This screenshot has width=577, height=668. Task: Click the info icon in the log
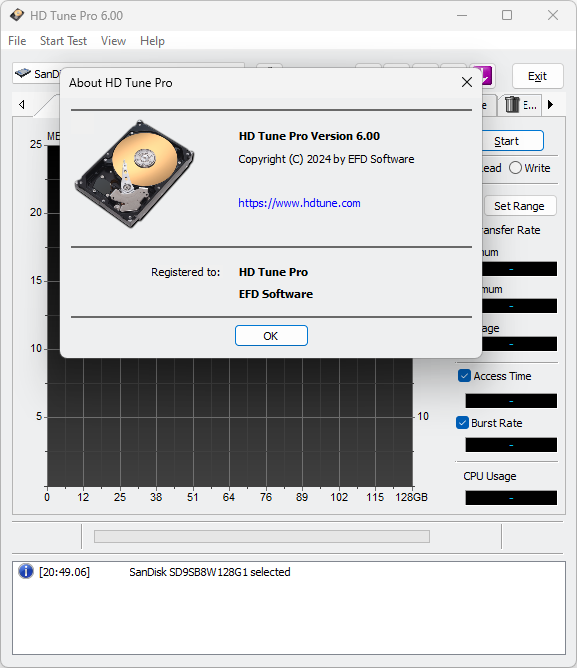point(26,571)
